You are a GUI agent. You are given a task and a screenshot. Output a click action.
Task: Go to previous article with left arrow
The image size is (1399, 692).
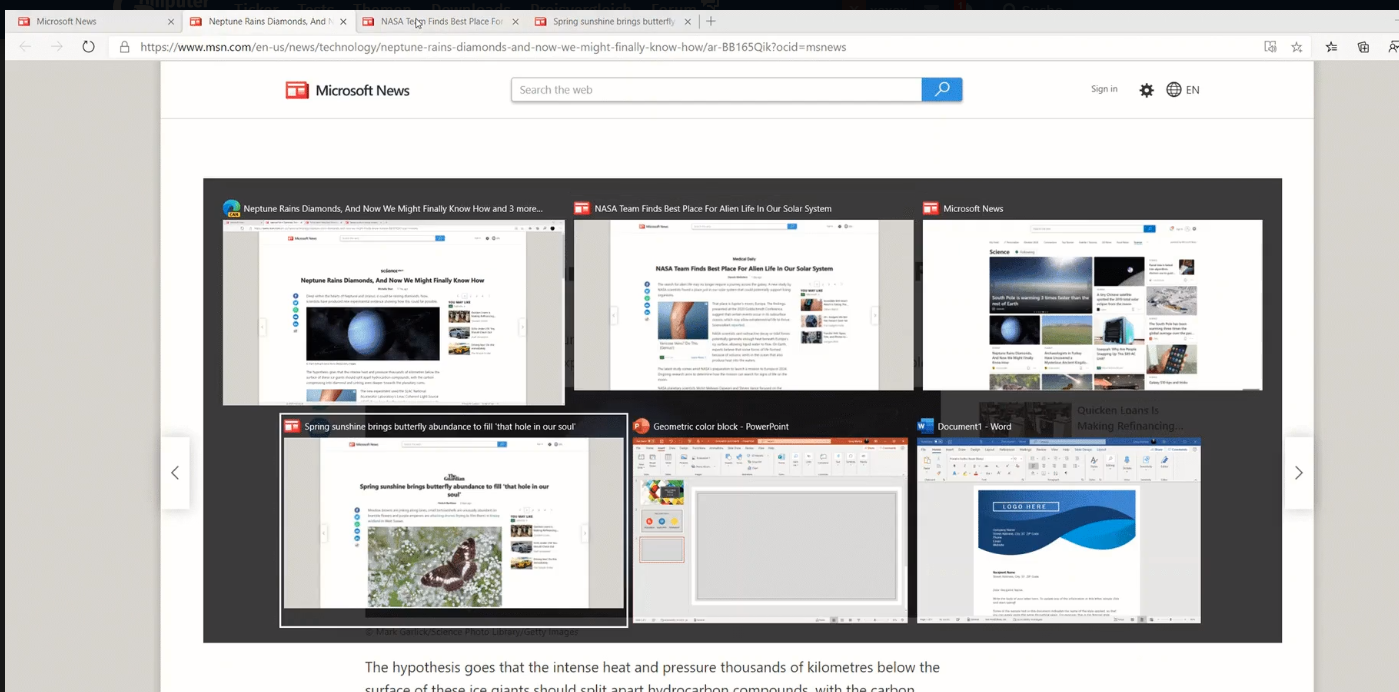(x=175, y=473)
